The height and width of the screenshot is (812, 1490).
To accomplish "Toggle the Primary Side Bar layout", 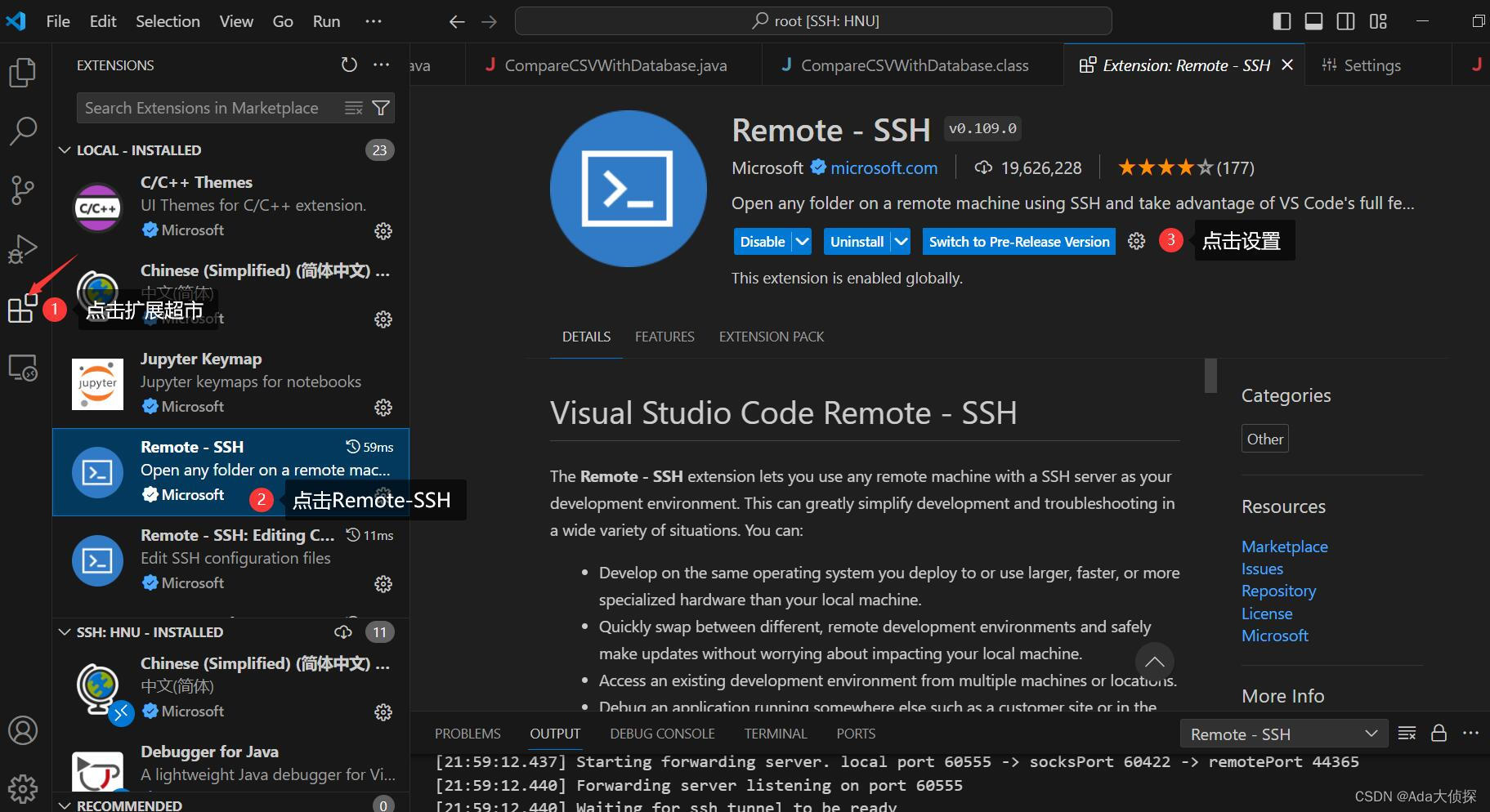I will 1281,20.
